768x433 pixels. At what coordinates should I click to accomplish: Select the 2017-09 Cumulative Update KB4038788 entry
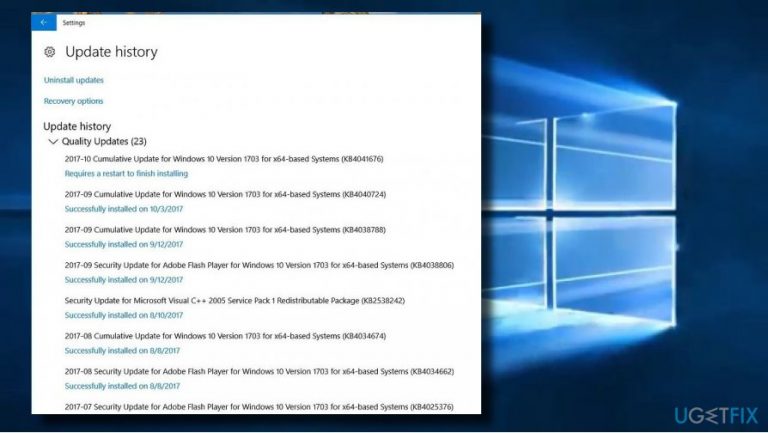coord(225,230)
